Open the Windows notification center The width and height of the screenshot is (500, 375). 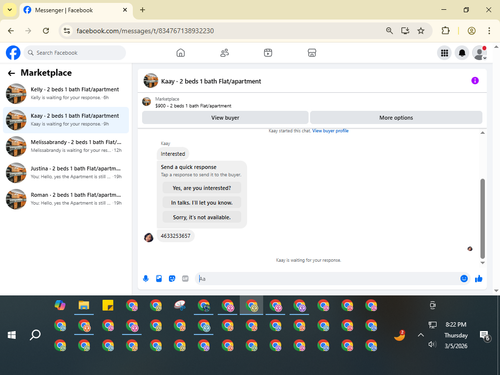(484, 335)
